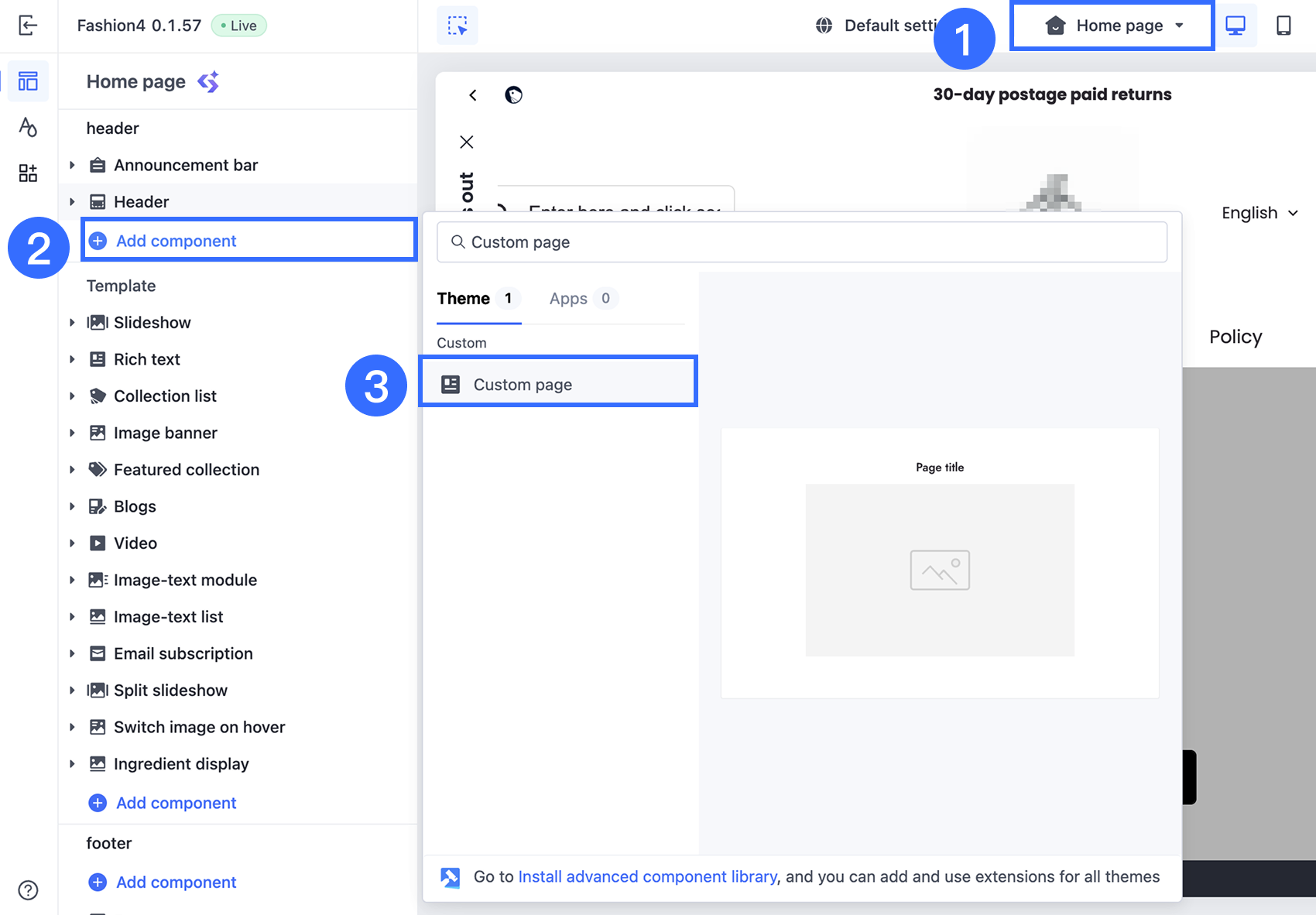
Task: Switch to the Apps tab
Action: pyautogui.click(x=569, y=299)
